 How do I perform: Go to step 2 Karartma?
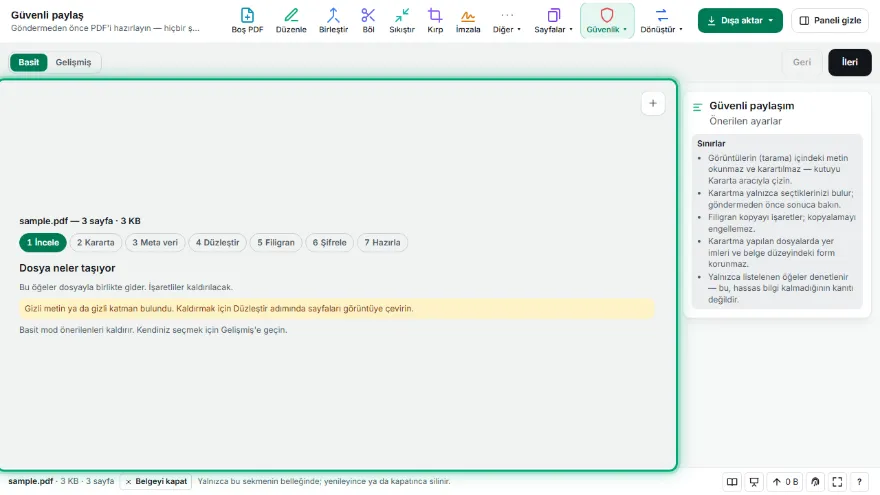[95, 242]
